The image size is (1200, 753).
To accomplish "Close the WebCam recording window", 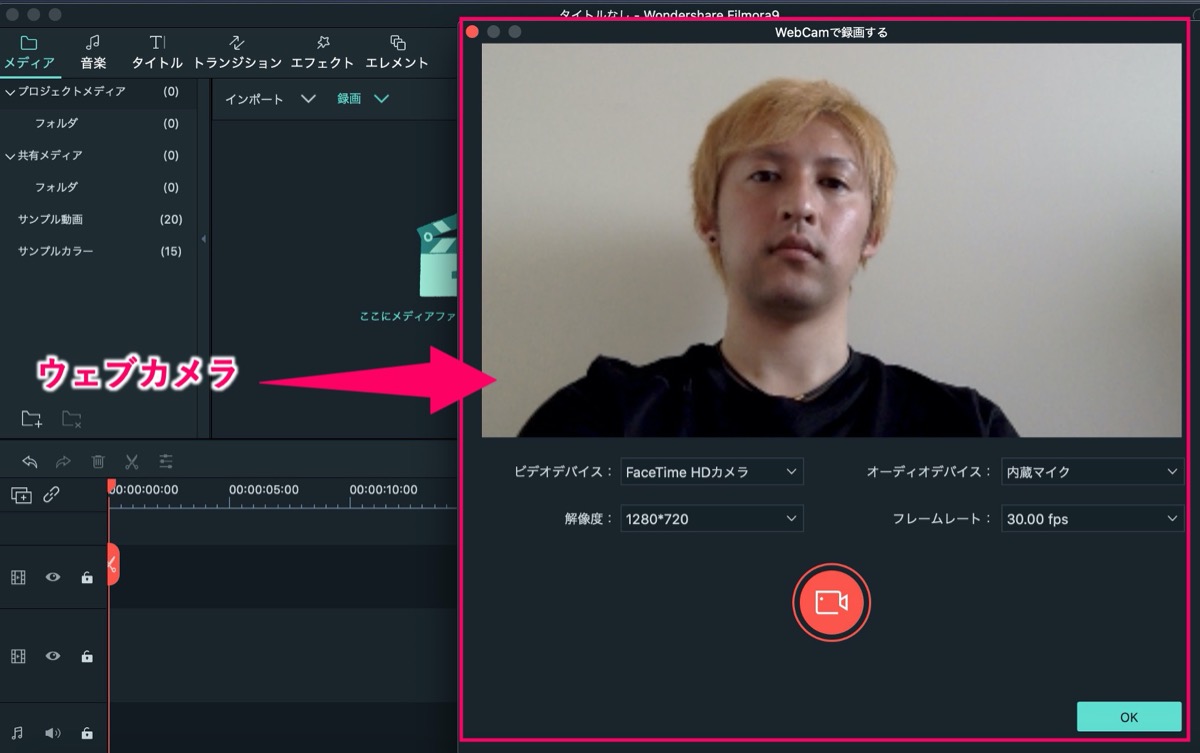I will [x=473, y=32].
